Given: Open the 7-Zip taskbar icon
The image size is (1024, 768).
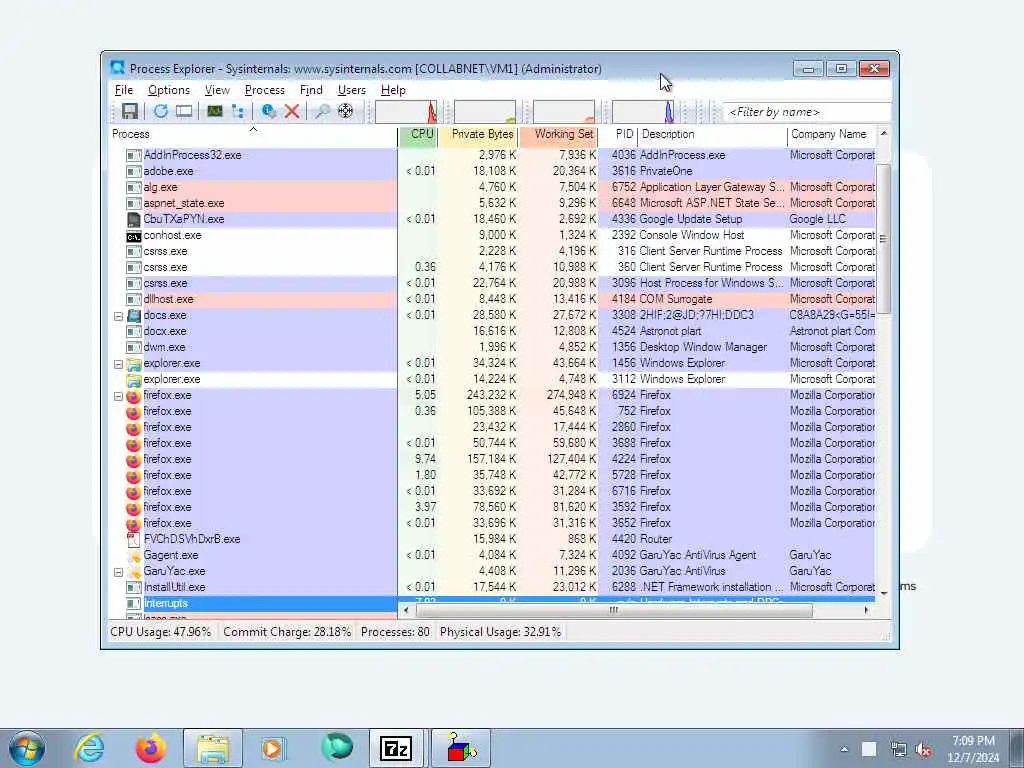Looking at the screenshot, I should pyautogui.click(x=396, y=748).
